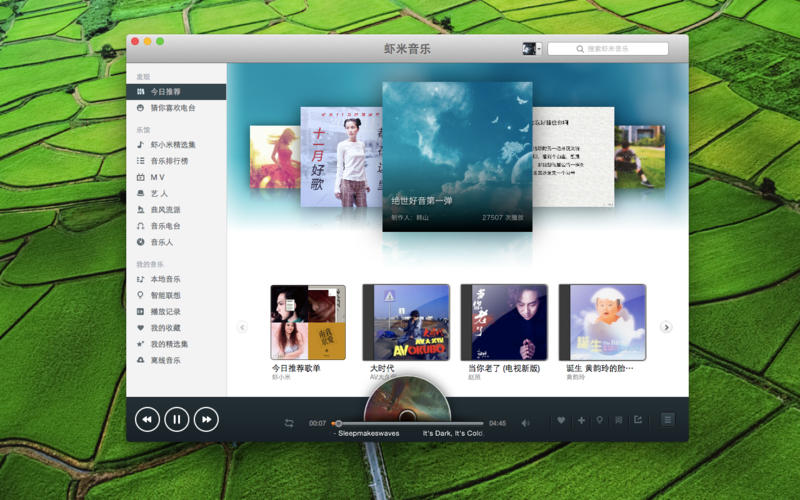Viewport: 800px width, 500px height.
Task: Share the current song
Action: [638, 420]
